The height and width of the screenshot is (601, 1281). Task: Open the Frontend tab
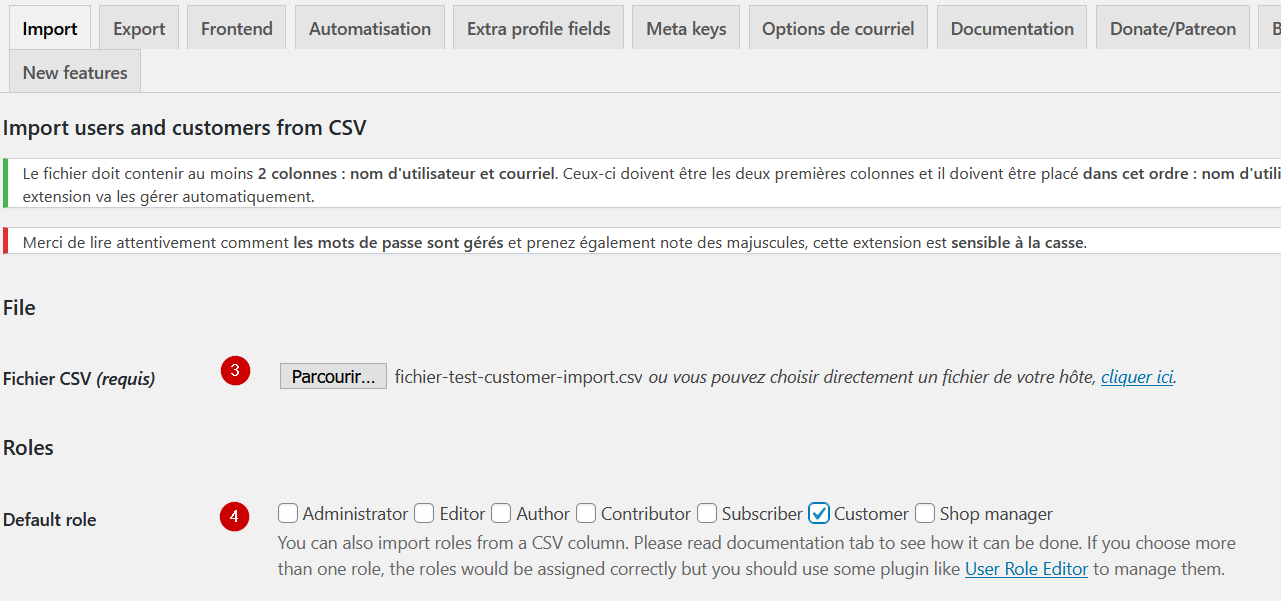237,28
